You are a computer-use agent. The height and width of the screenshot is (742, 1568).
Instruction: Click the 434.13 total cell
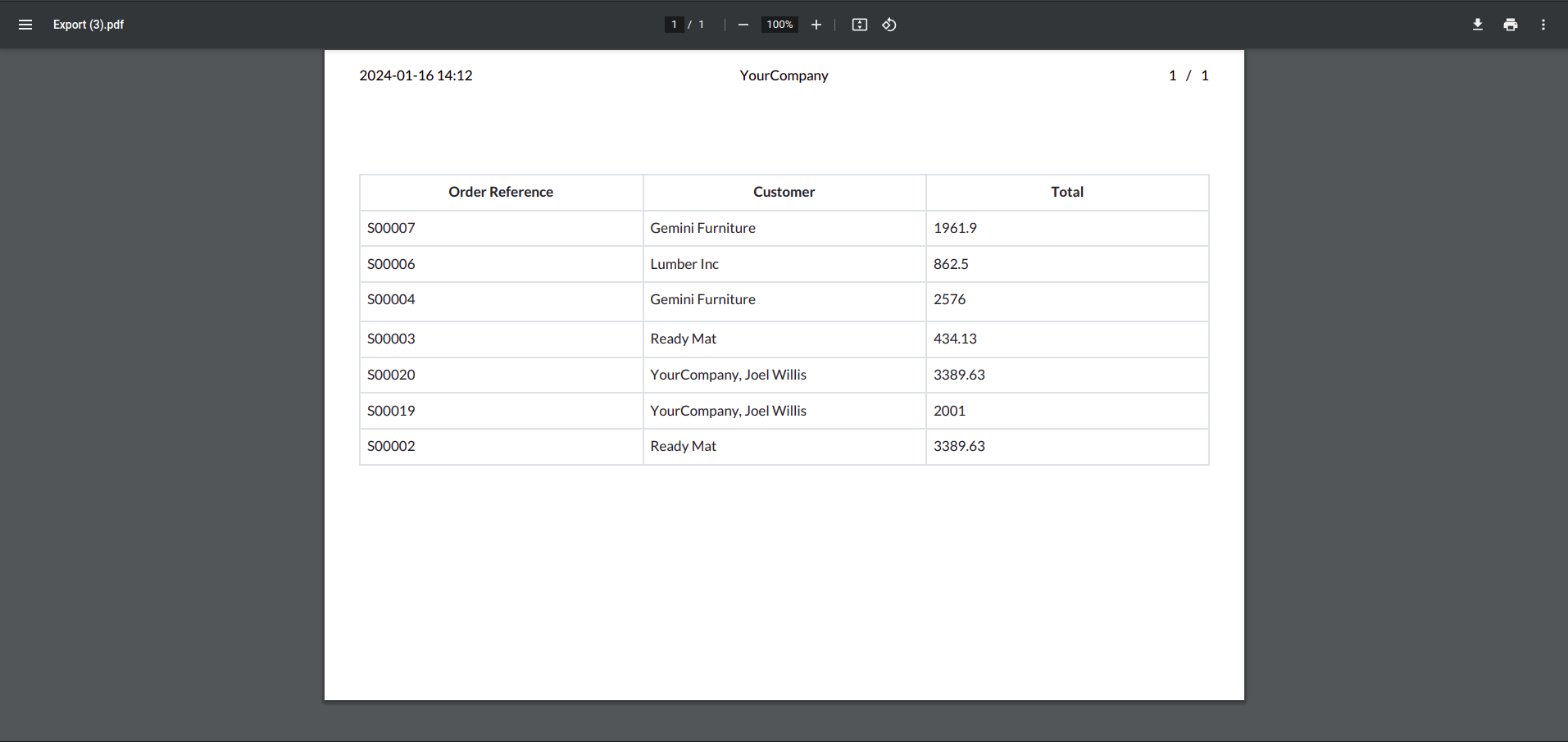pyautogui.click(x=955, y=339)
